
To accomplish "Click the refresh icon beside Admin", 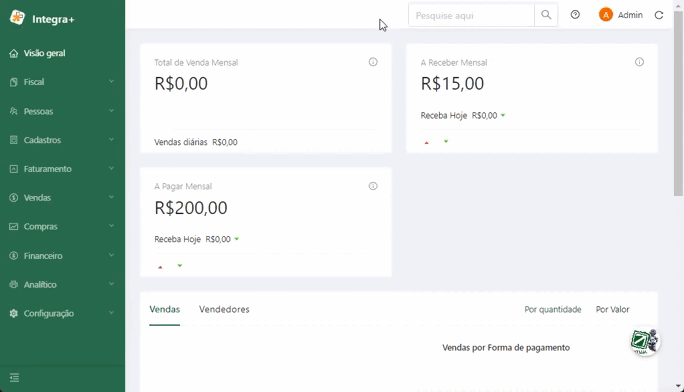I will tap(659, 15).
